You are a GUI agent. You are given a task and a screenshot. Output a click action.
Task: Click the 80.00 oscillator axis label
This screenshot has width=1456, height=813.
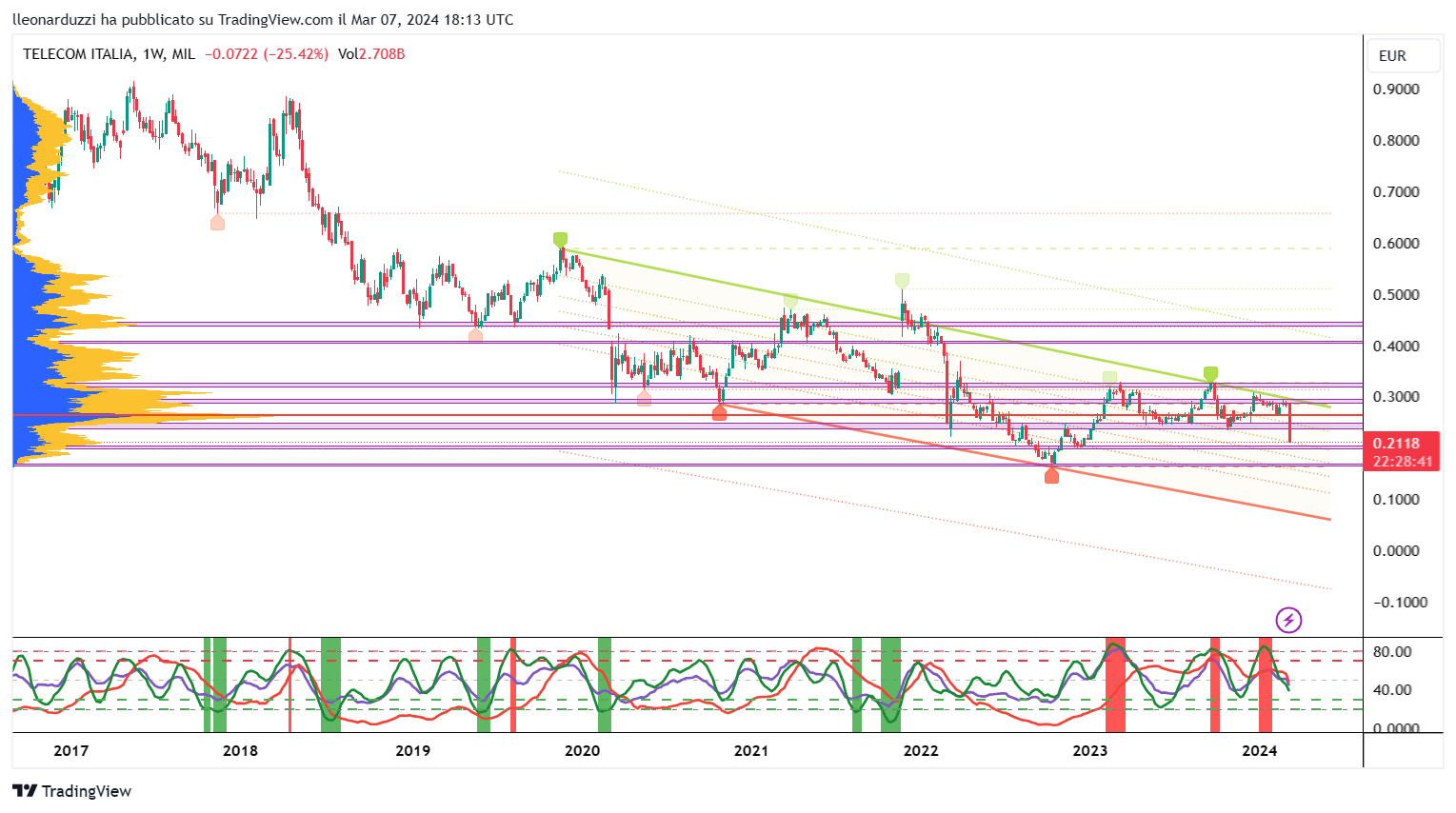[x=1392, y=652]
